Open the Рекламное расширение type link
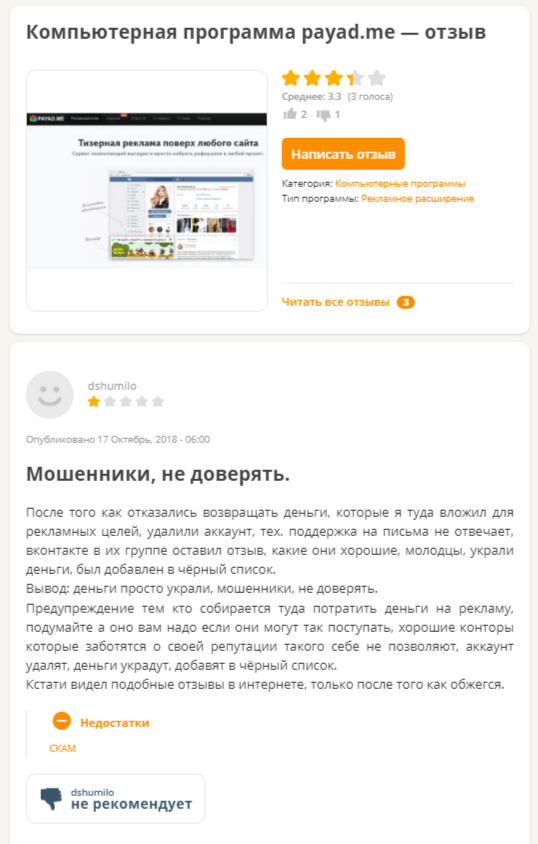The image size is (538, 844). tap(417, 199)
